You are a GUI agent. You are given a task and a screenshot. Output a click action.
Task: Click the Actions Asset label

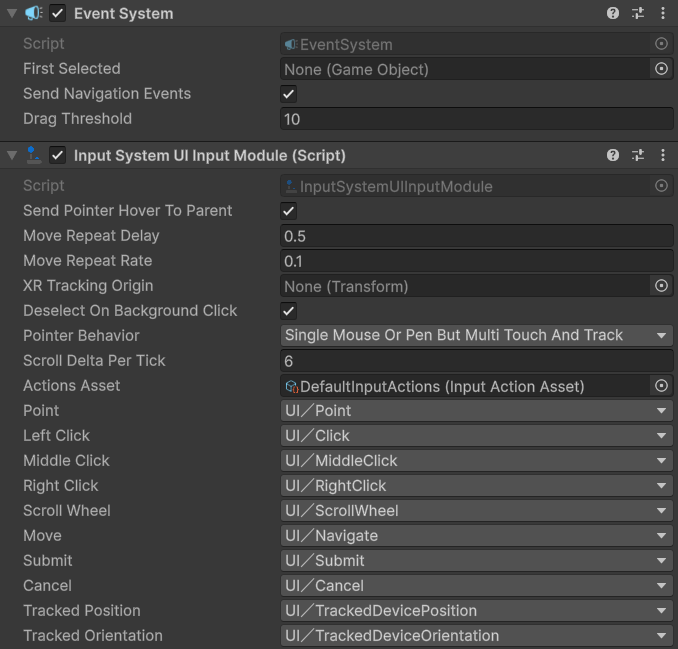[x=72, y=386]
